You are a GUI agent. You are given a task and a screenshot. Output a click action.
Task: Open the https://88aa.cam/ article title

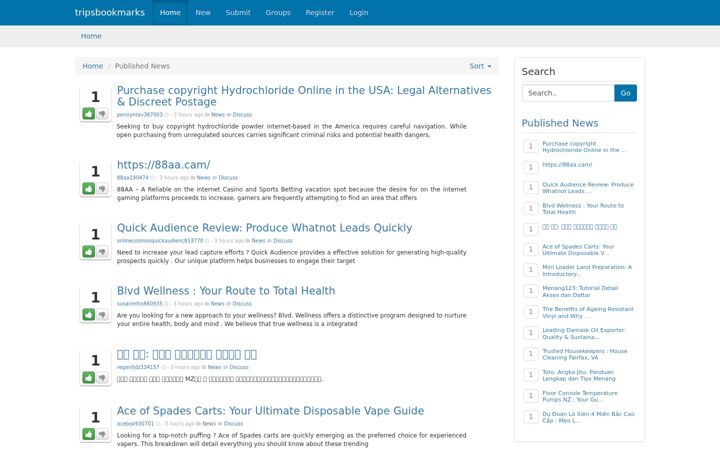point(163,165)
